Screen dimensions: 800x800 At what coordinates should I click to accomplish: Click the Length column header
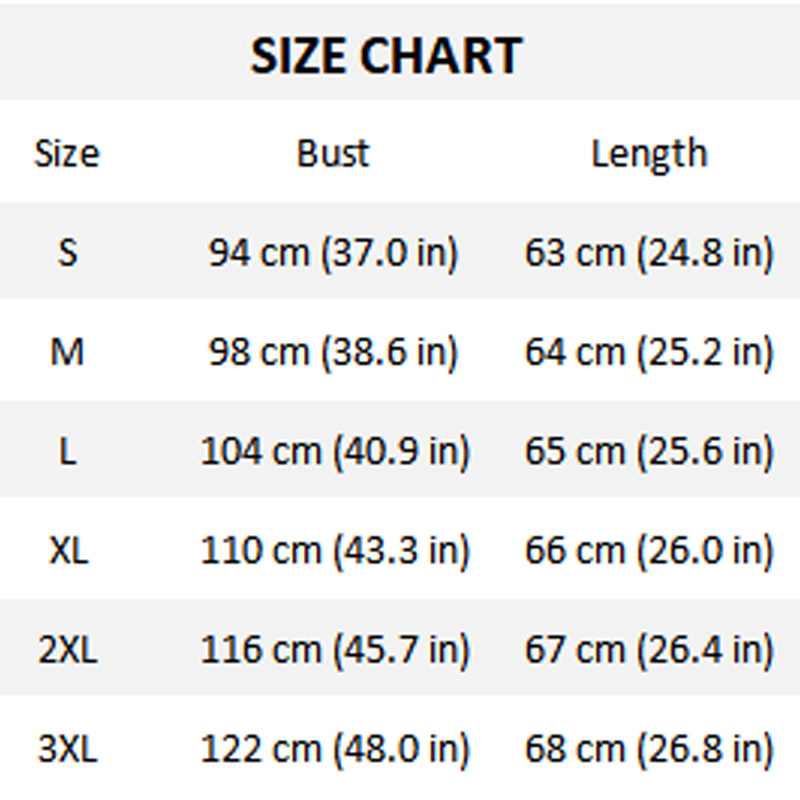click(649, 153)
